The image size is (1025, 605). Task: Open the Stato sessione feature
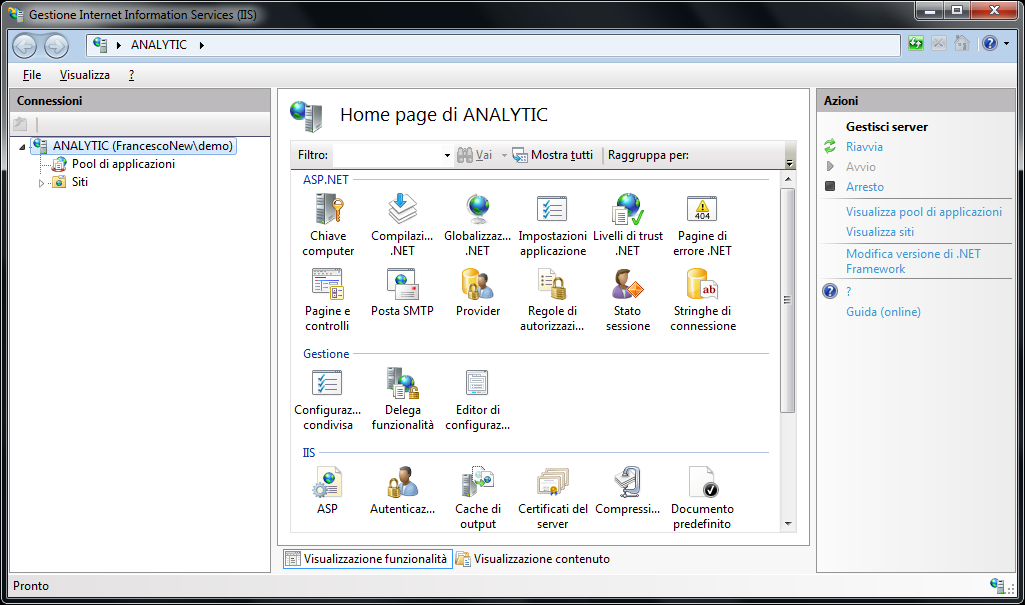coord(627,287)
